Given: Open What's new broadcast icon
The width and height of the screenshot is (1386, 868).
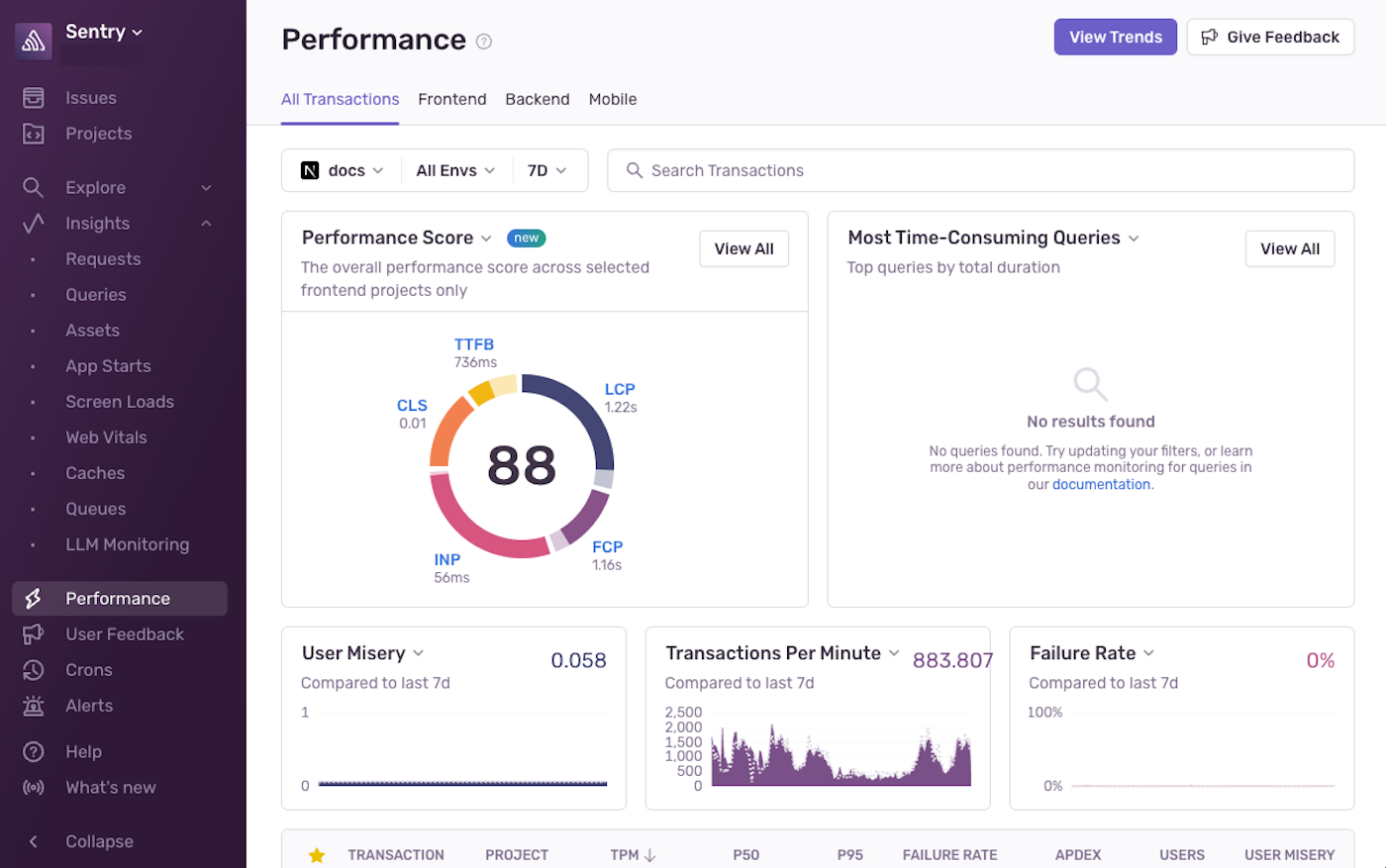Looking at the screenshot, I should tap(35, 787).
